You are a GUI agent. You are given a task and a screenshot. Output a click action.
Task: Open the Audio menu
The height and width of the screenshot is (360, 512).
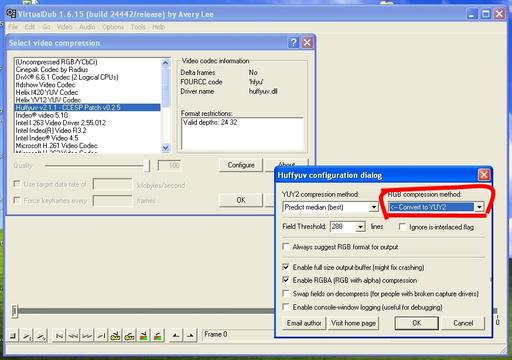(87, 27)
